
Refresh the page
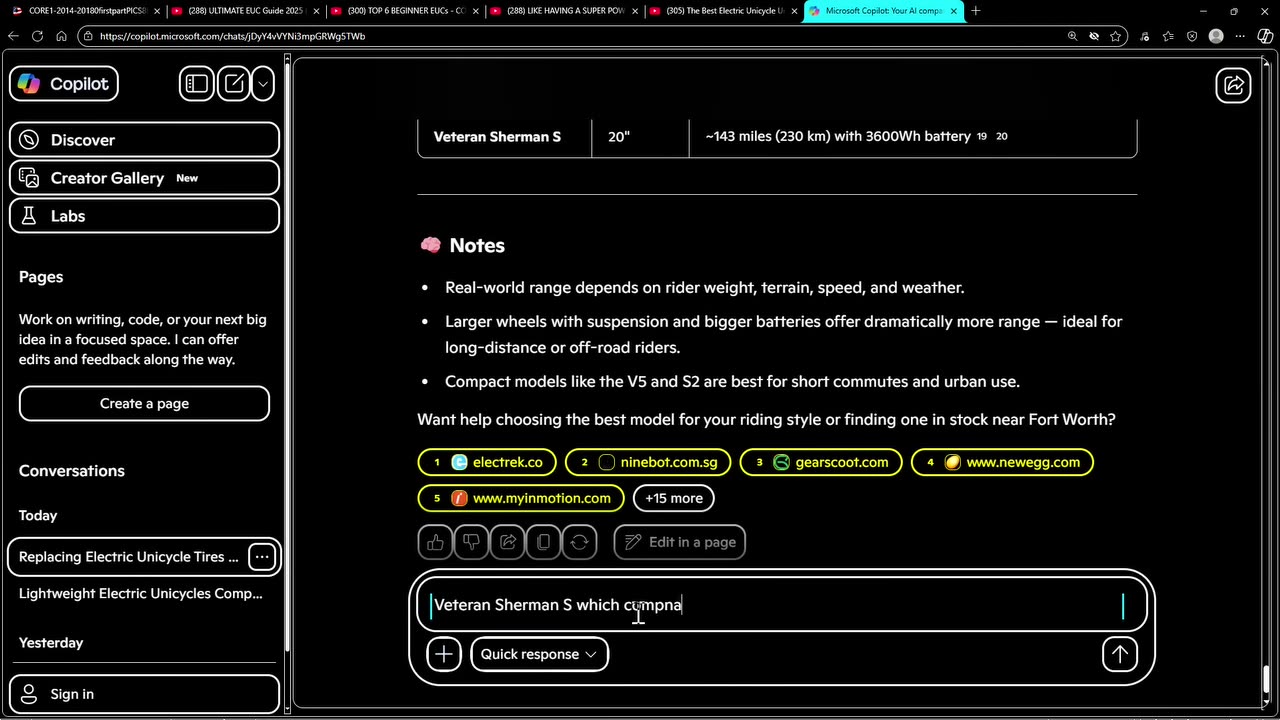(x=37, y=36)
